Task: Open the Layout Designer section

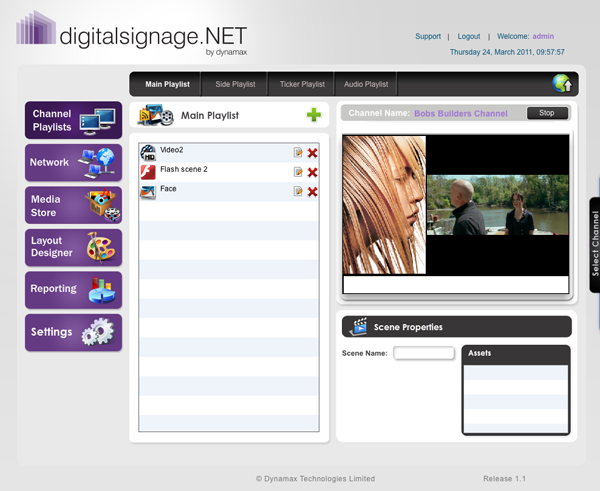Action: point(73,248)
